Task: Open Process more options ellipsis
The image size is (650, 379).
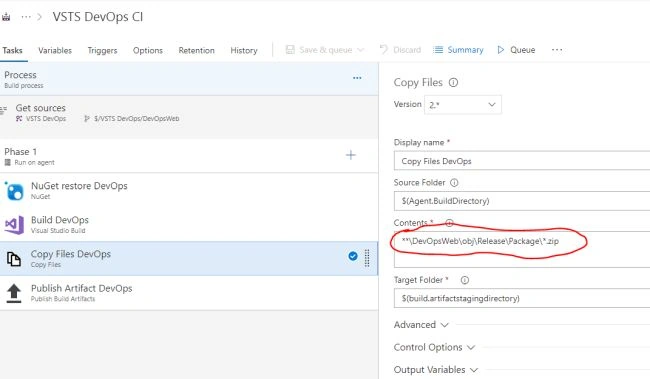Action: pos(357,78)
